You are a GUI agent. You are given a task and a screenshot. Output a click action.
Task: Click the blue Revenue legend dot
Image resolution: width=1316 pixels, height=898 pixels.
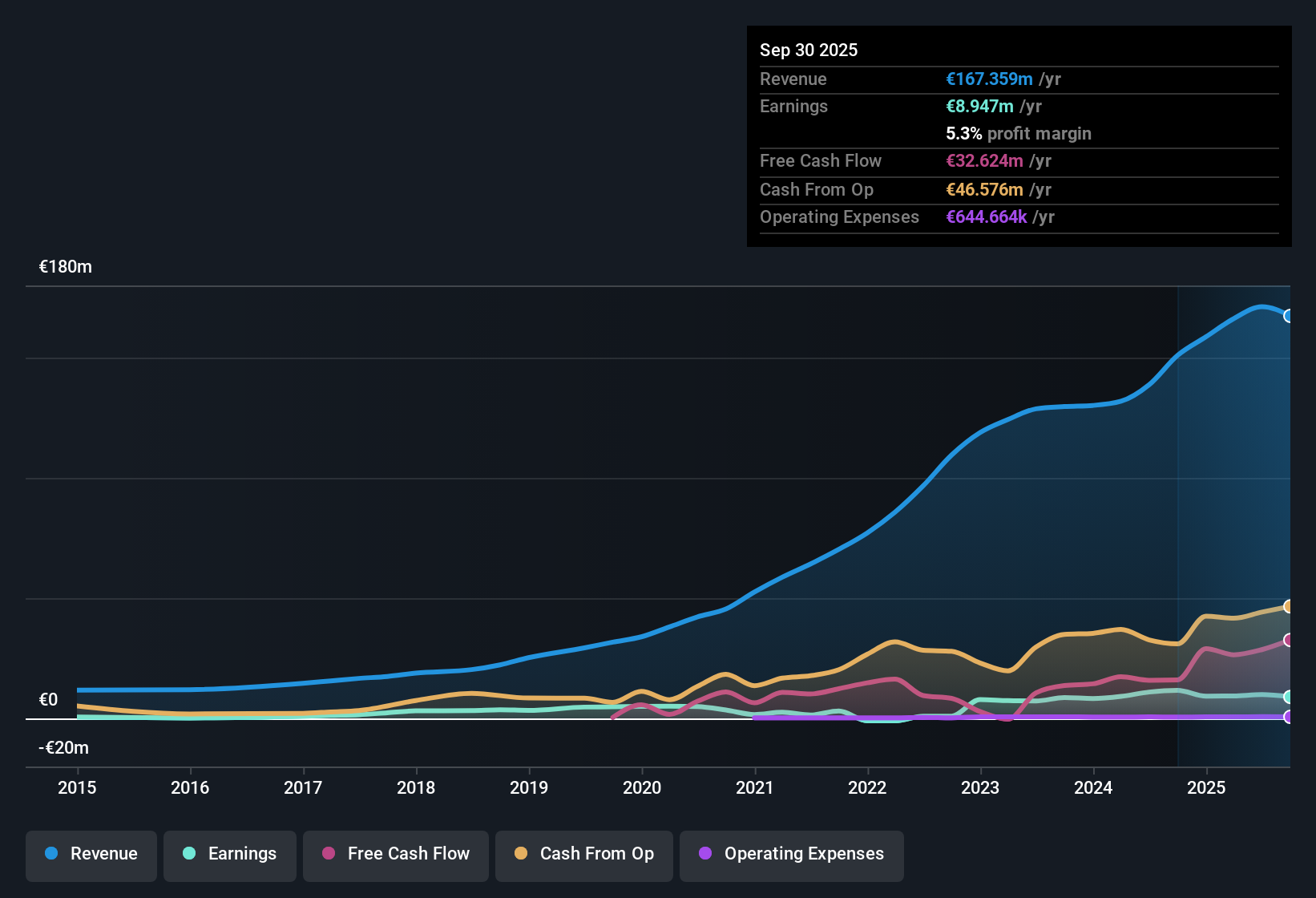50,854
